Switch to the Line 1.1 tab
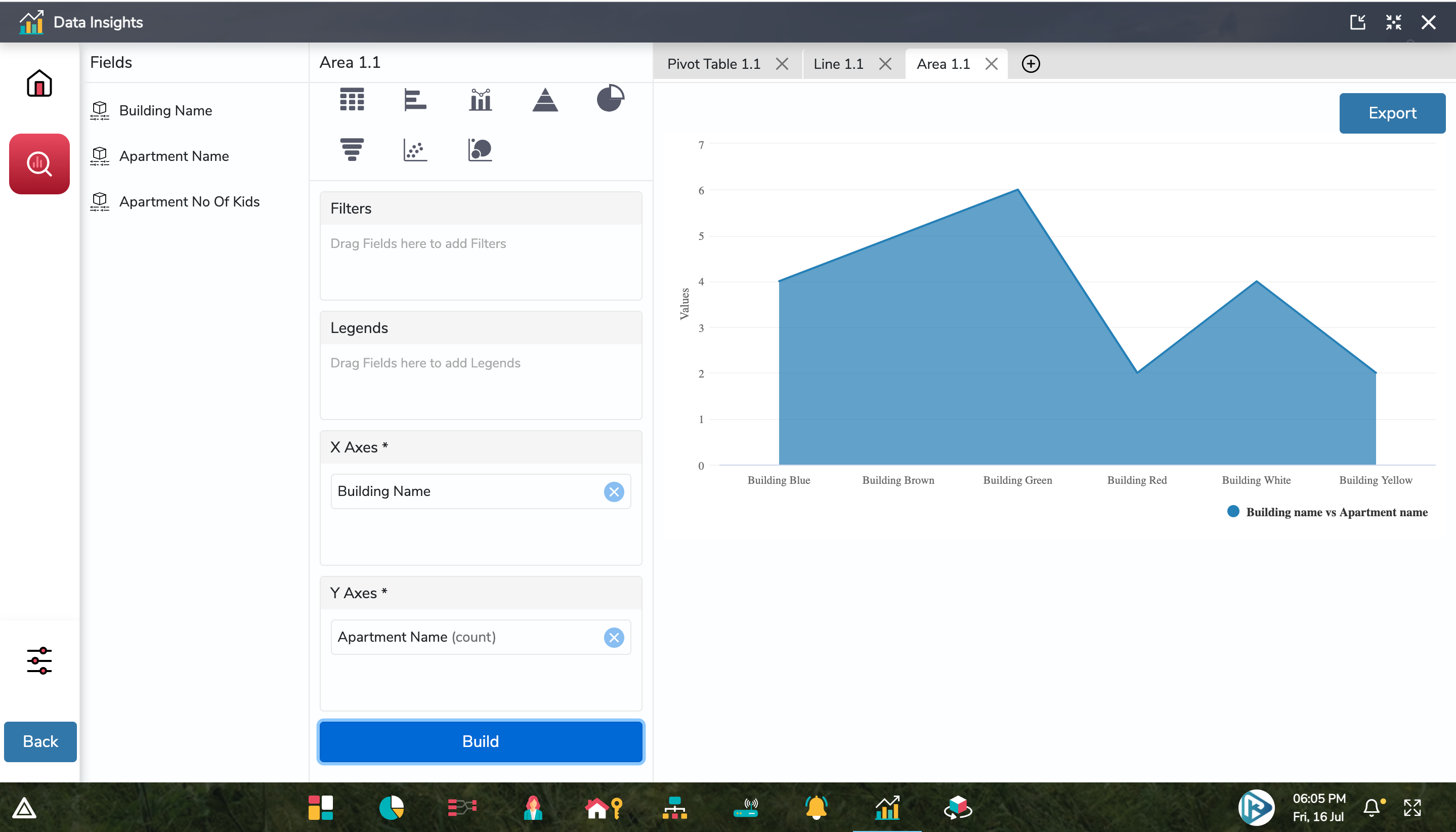The height and width of the screenshot is (832, 1456). point(838,64)
